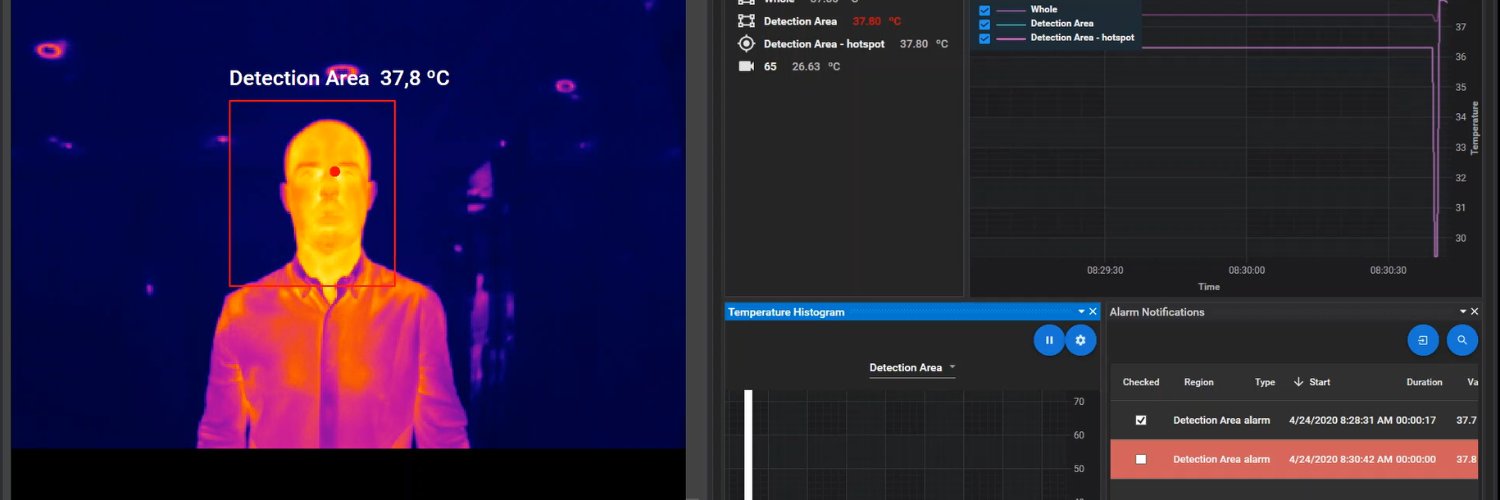Click the red 37.80 Detection Area reading
Viewport: 1500px width, 500px height.
(x=877, y=21)
